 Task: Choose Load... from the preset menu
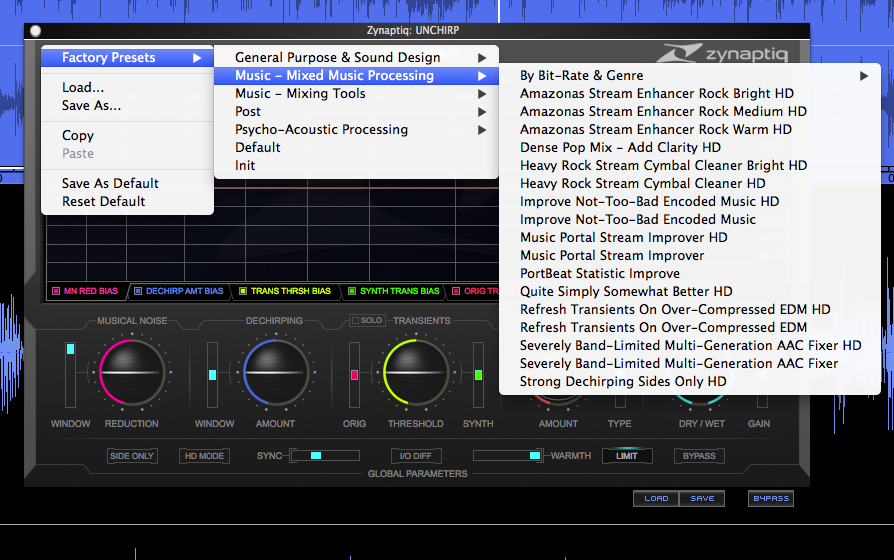click(x=128, y=87)
